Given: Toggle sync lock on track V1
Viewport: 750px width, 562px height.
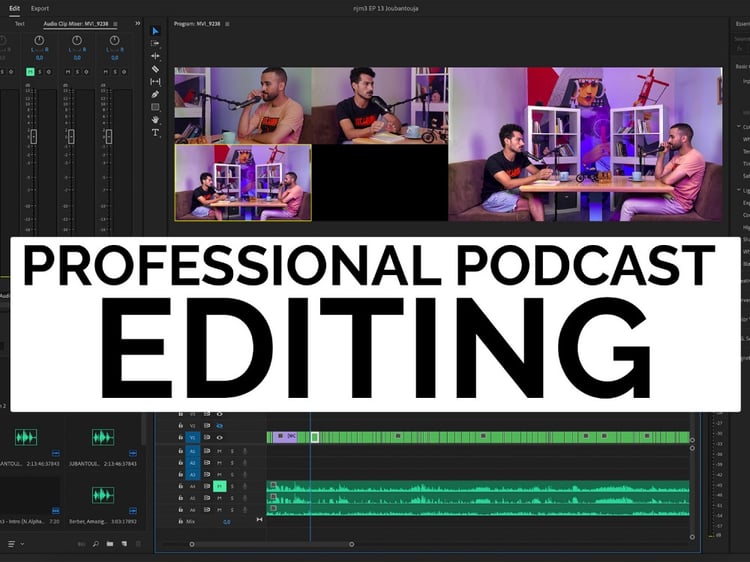Looking at the screenshot, I should click(x=207, y=437).
